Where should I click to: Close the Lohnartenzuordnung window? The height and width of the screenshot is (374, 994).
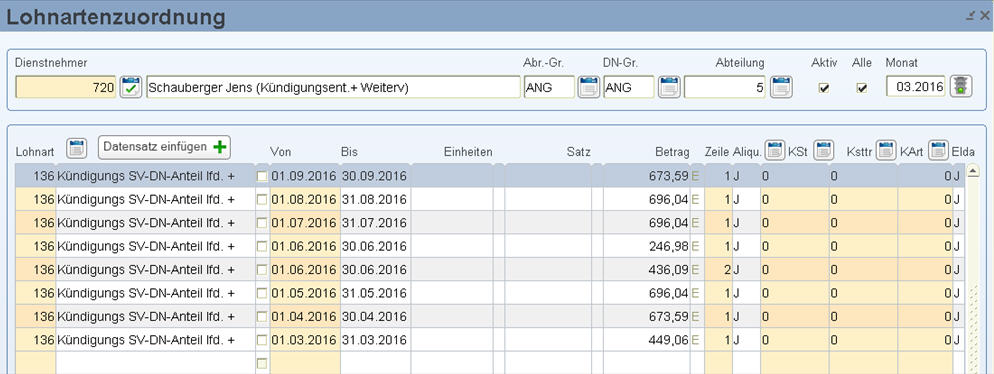click(x=984, y=16)
